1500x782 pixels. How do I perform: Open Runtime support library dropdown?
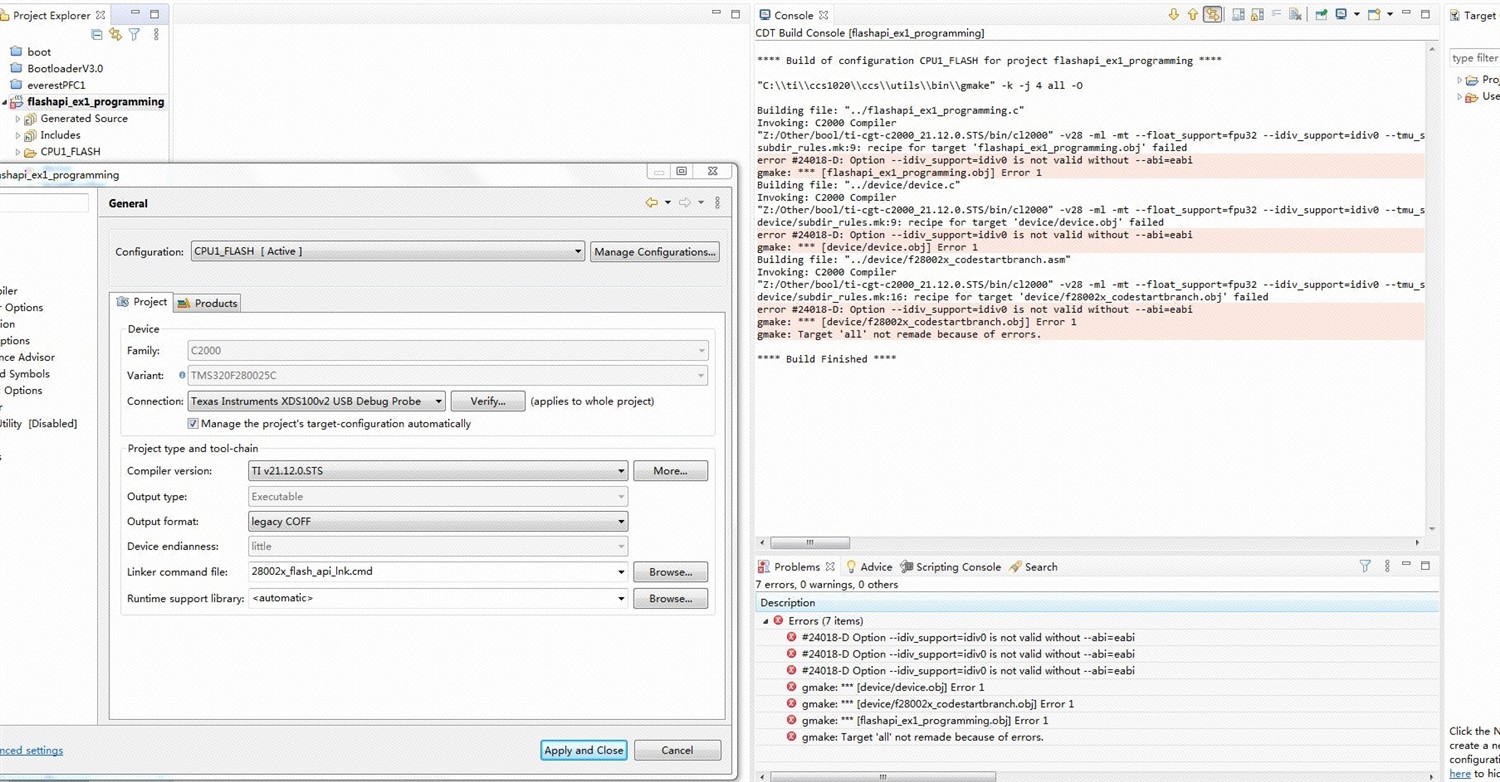(621, 599)
